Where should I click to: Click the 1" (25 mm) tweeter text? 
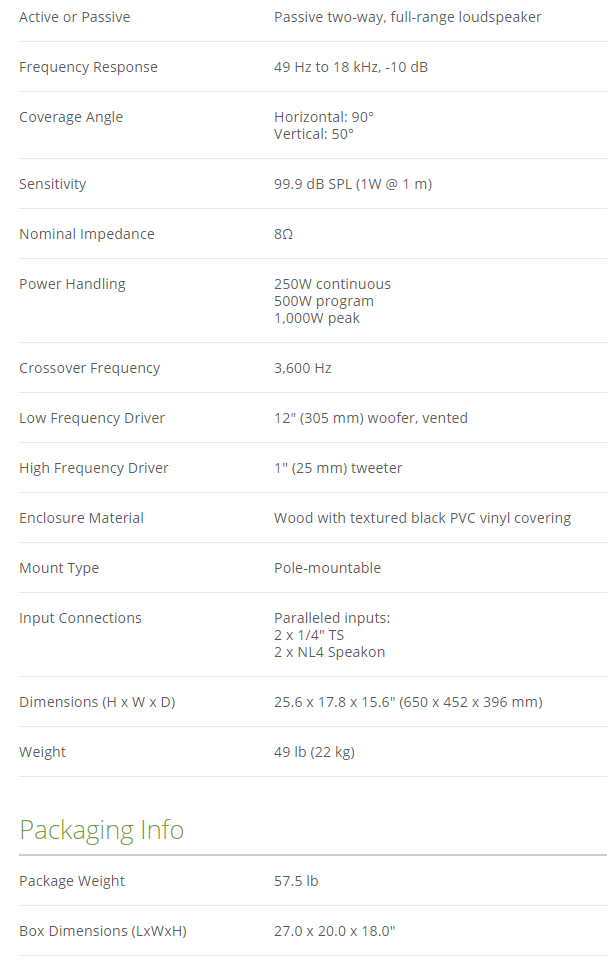point(338,468)
